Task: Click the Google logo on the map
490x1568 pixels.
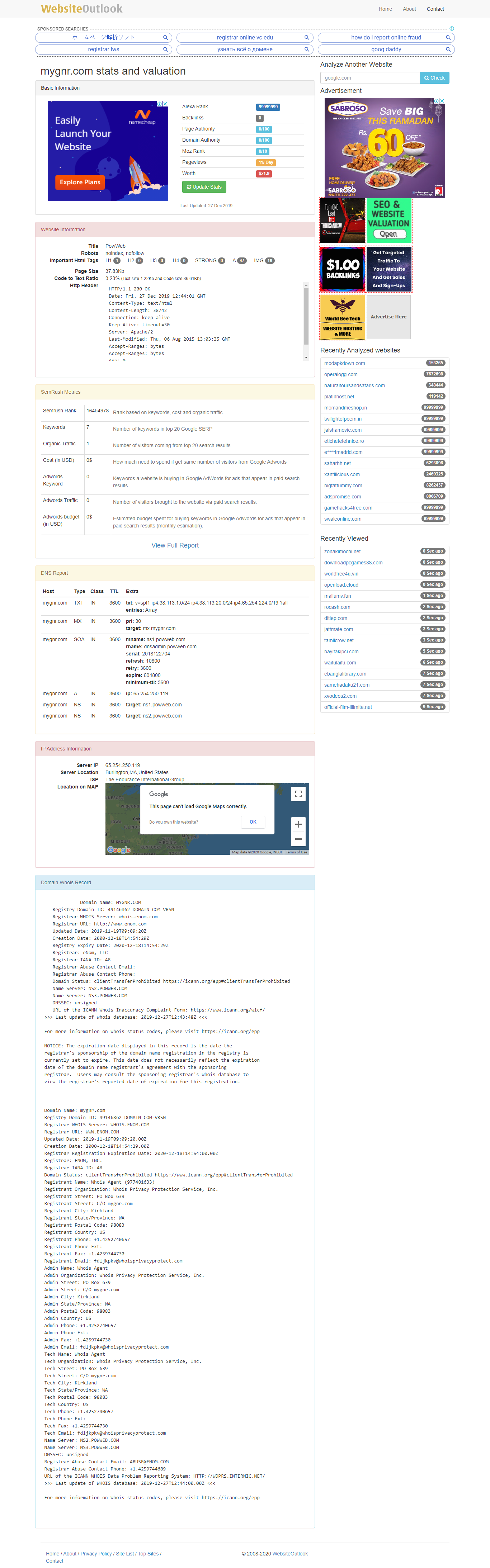Action: [x=119, y=850]
